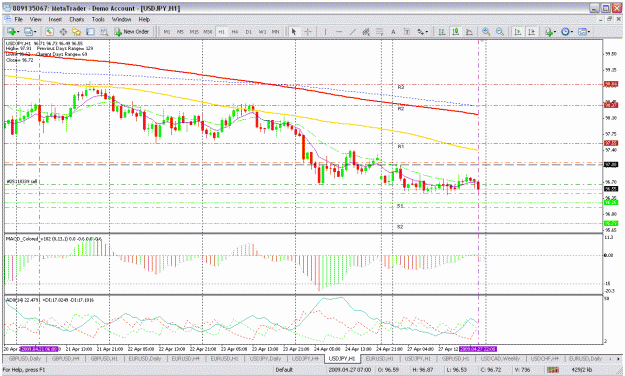Open the Insert menu
Viewport: 625px width, 376px height.
pos(55,19)
